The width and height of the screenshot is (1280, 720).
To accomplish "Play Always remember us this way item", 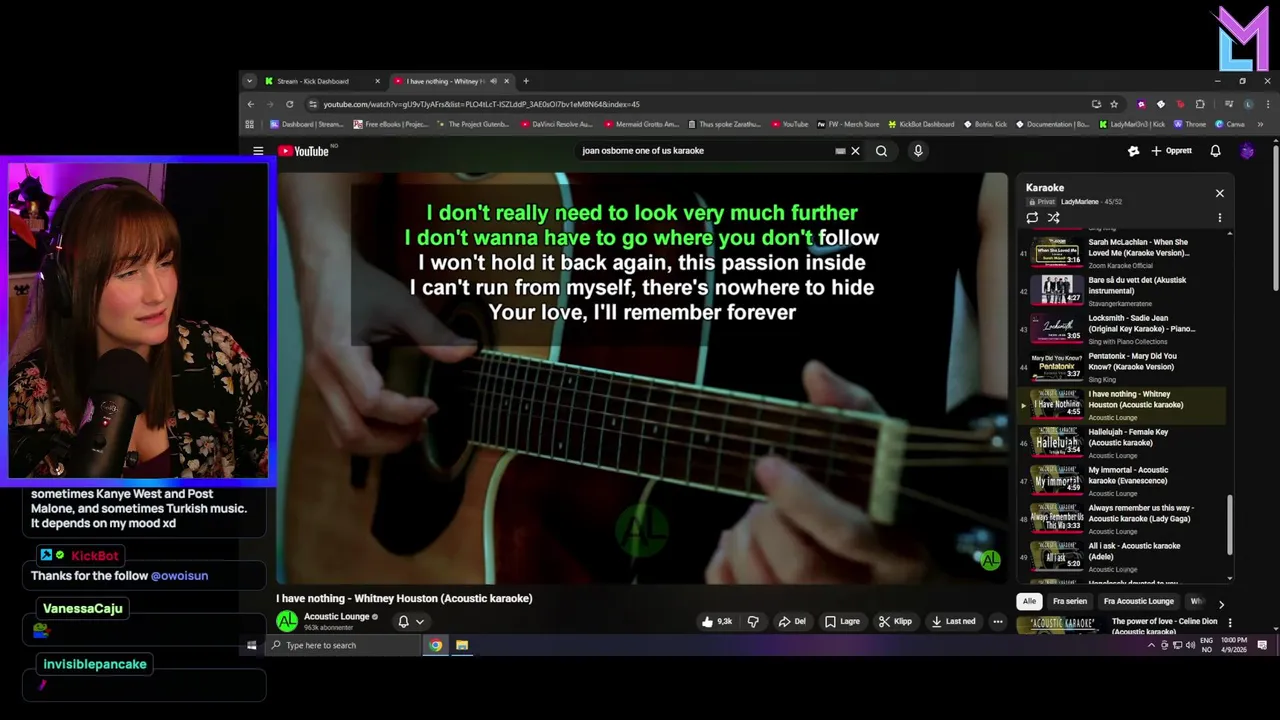I will coord(1121,518).
